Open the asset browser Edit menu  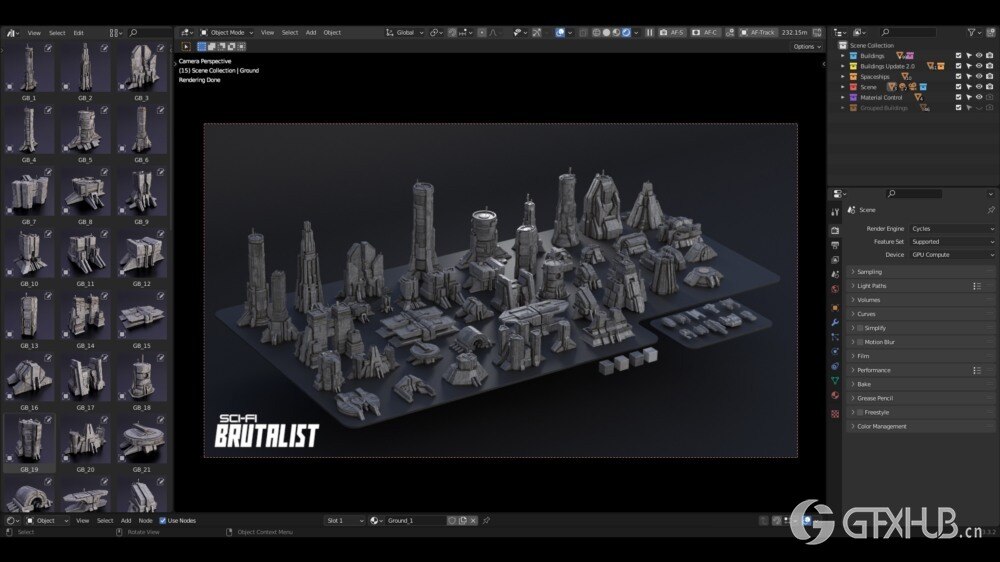[78, 33]
